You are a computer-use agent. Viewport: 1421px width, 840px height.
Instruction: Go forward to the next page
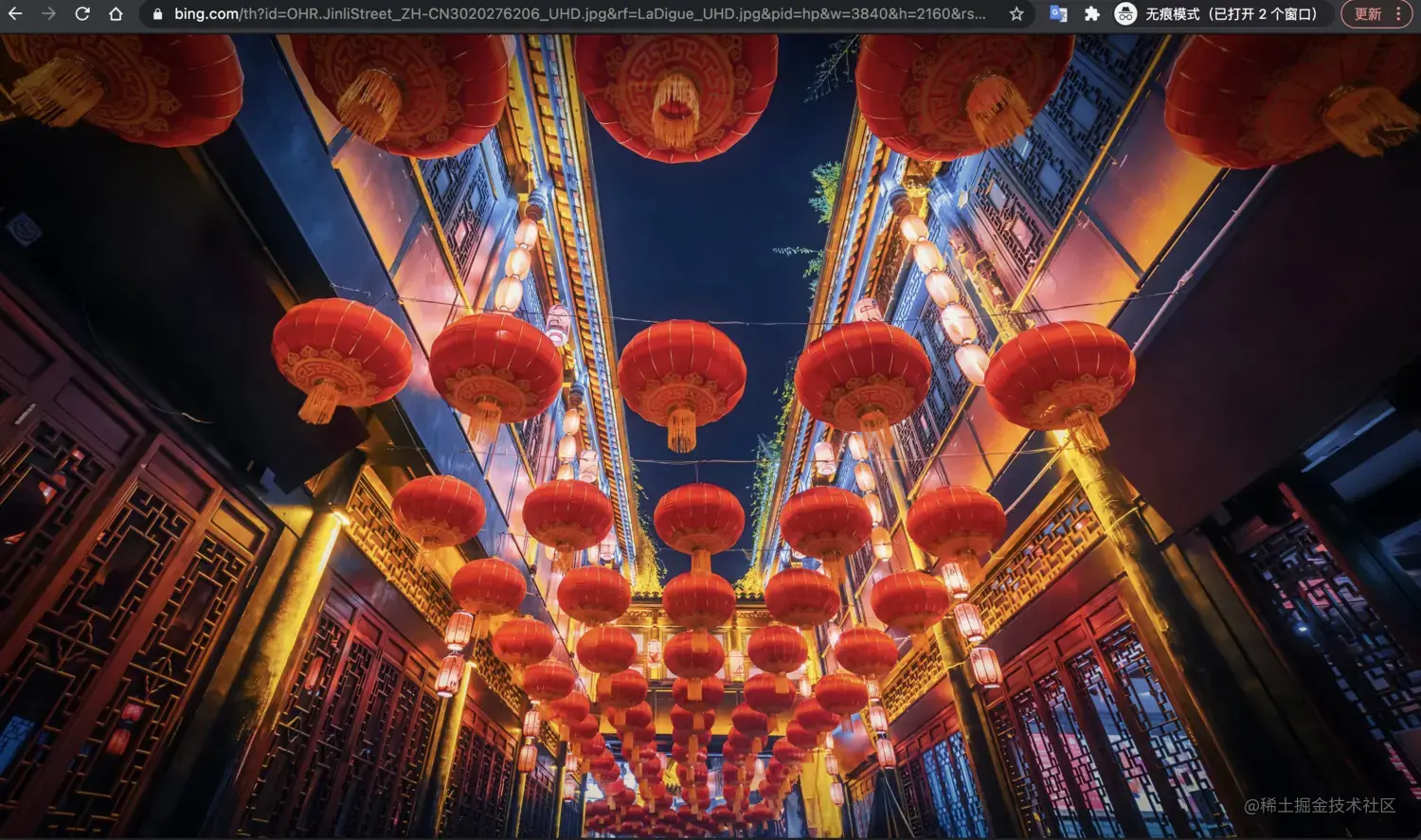coord(48,14)
